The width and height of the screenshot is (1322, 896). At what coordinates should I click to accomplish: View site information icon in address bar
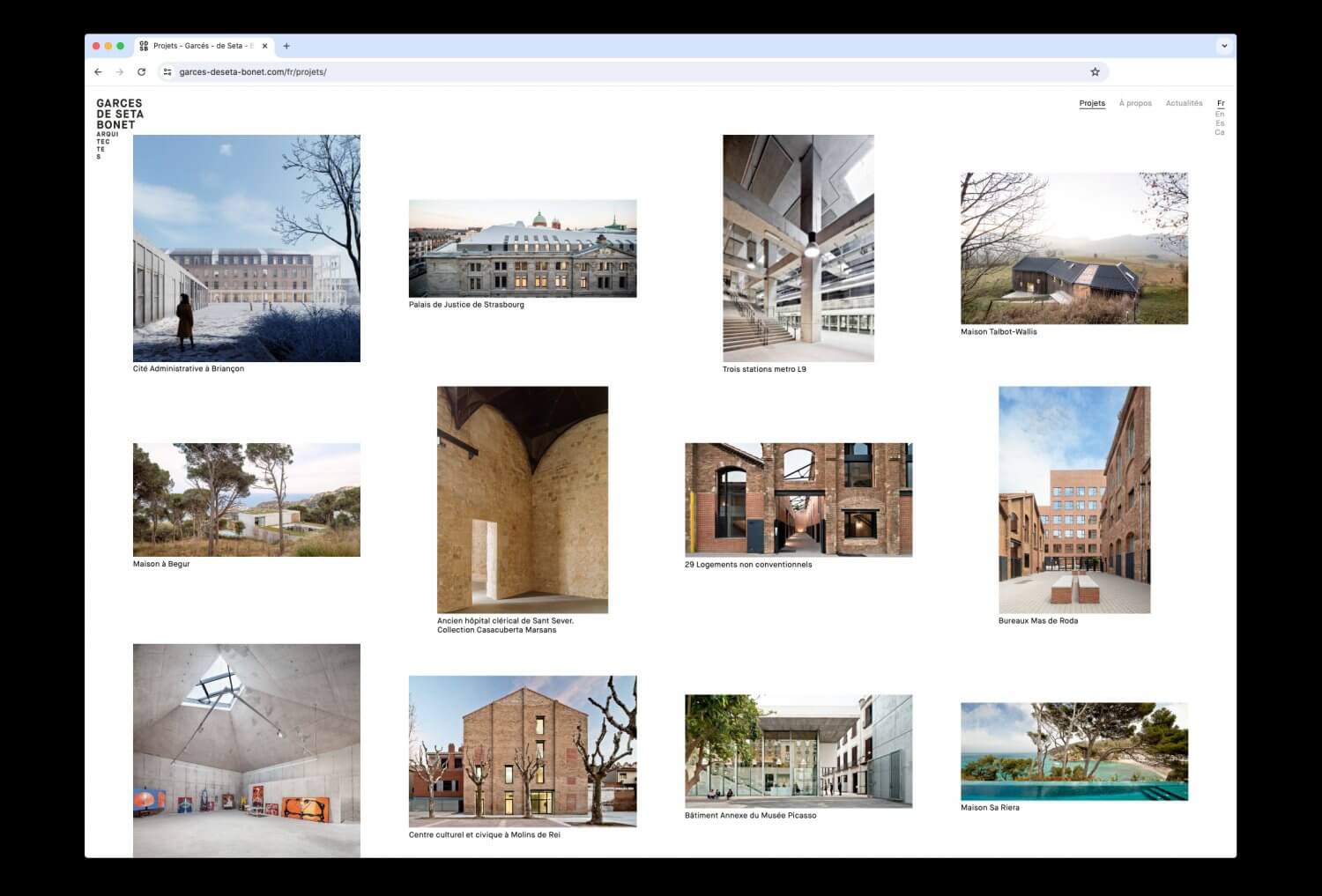167,72
